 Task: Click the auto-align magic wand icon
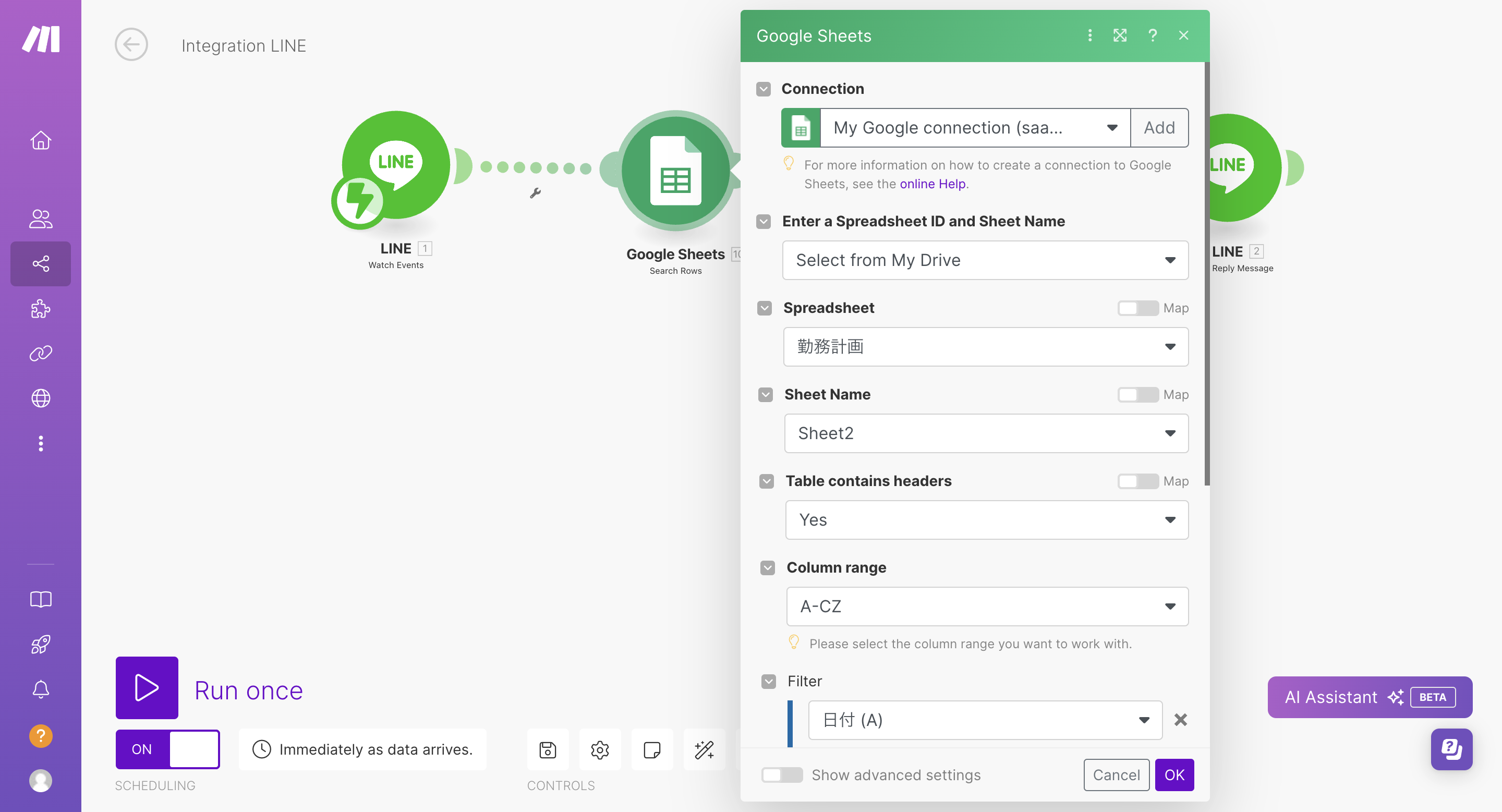(704, 749)
